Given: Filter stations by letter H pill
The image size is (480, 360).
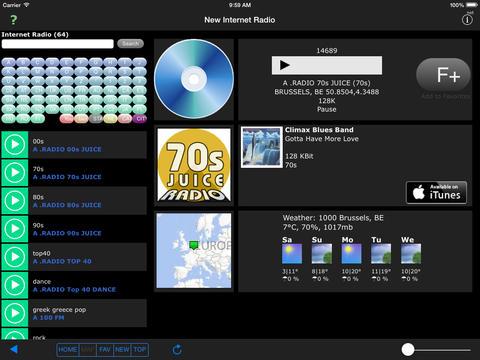Looking at the screenshot, I should (x=110, y=62).
